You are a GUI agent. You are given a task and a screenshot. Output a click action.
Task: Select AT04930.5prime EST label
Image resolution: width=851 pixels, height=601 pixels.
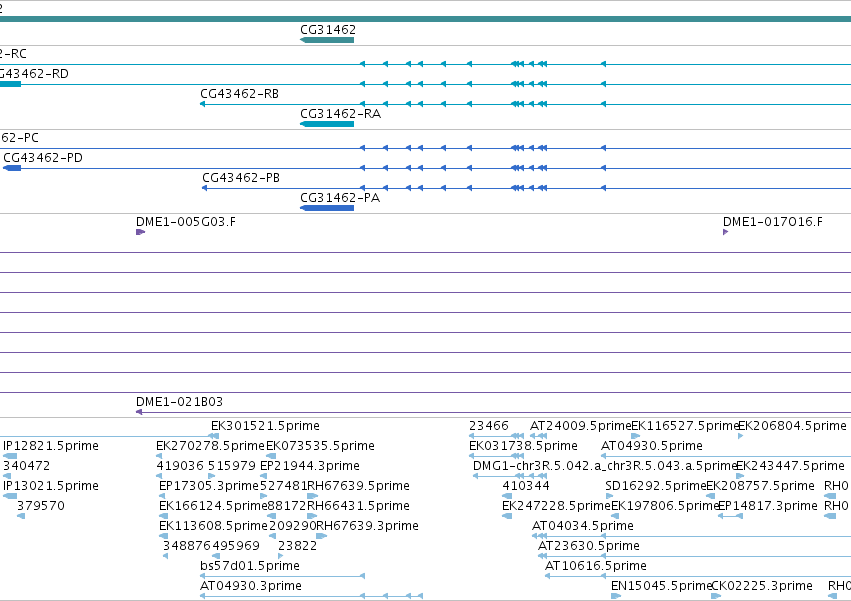click(x=652, y=446)
